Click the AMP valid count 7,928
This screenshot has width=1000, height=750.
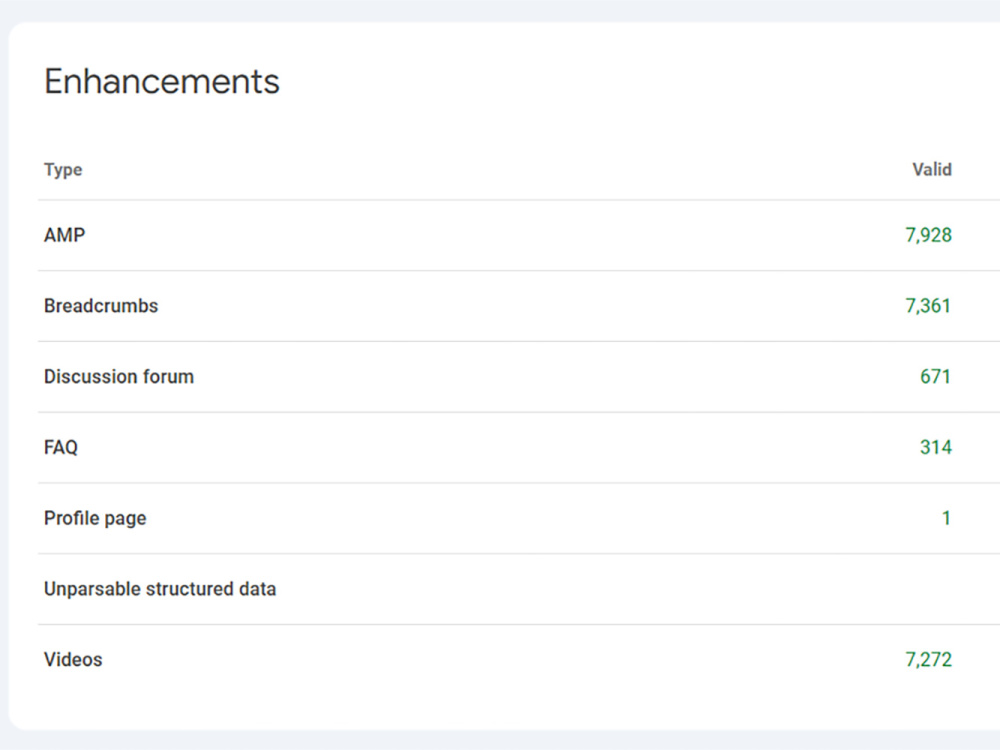click(928, 235)
